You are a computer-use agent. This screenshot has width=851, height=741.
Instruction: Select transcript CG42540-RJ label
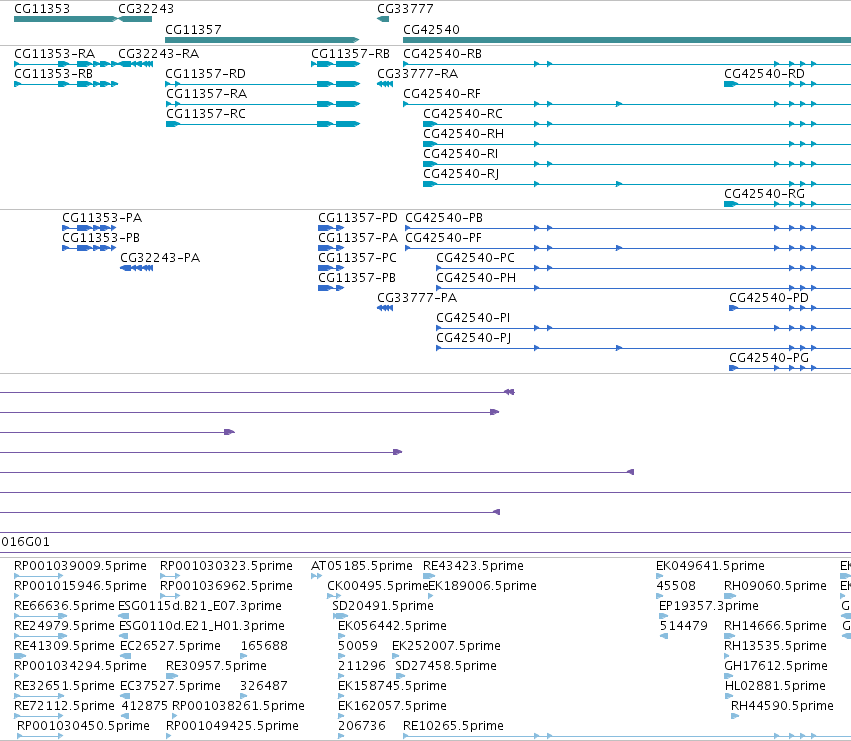pos(461,174)
